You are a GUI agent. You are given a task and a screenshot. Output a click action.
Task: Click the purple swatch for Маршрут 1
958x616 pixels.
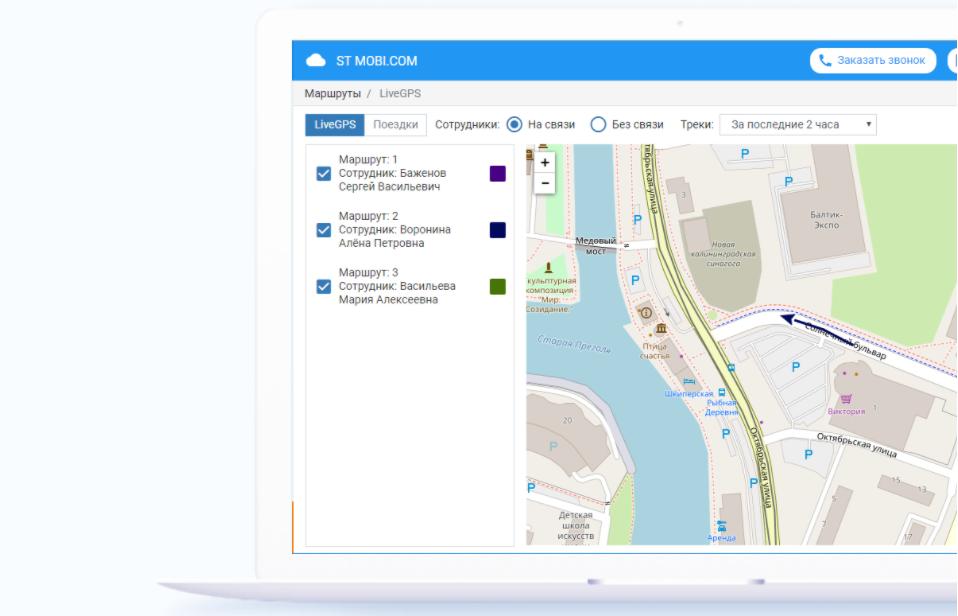pyautogui.click(x=498, y=174)
